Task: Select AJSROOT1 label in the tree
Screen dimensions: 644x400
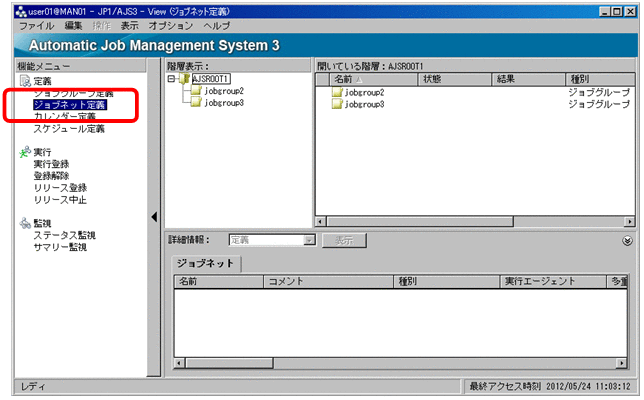Action: coord(211,78)
